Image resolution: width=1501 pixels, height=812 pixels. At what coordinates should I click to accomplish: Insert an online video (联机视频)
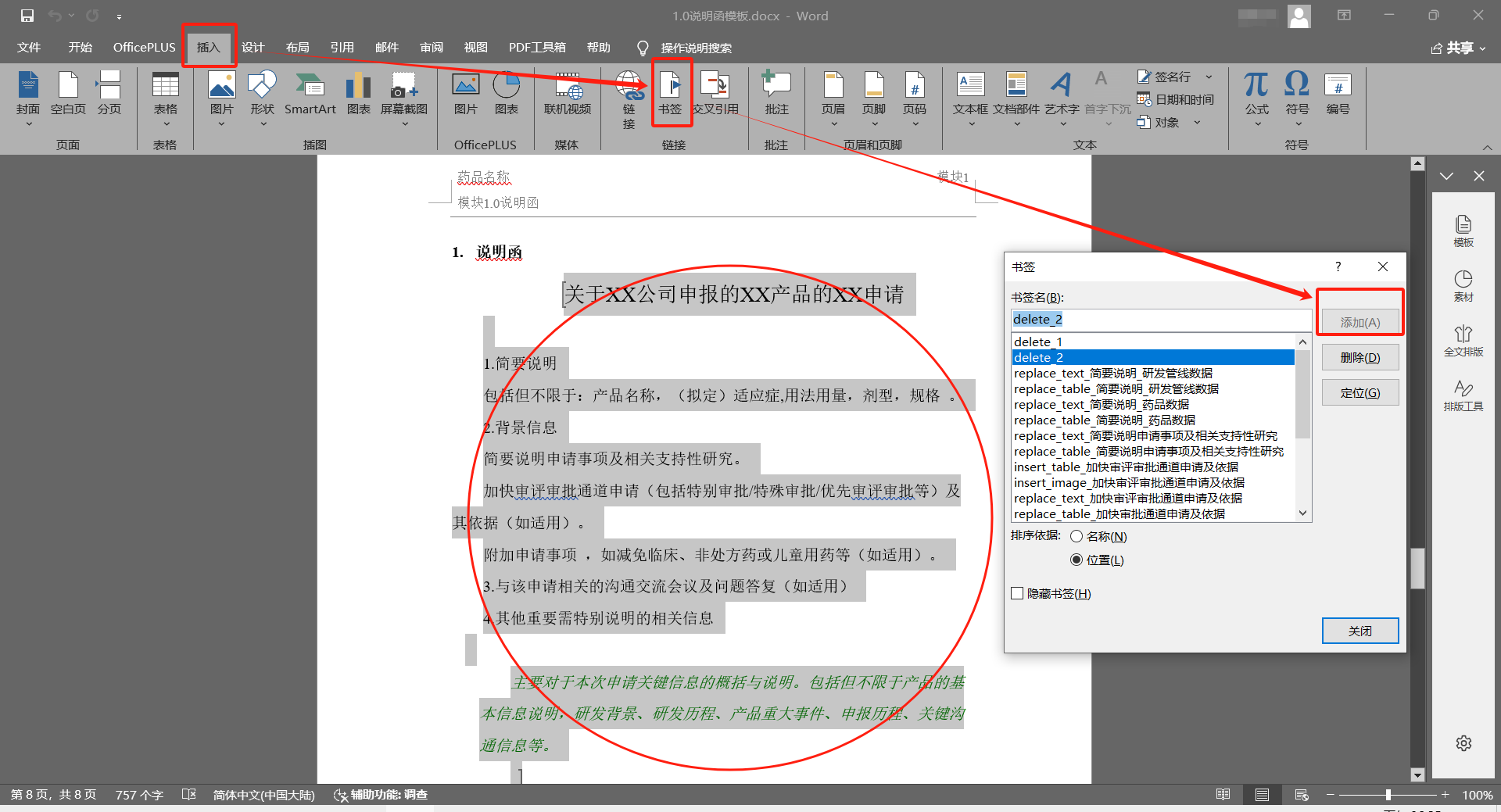568,94
